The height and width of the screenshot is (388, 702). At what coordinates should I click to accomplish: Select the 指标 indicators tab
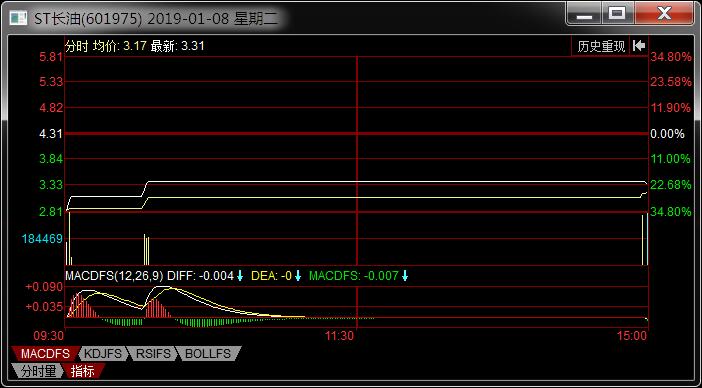pyautogui.click(x=82, y=371)
